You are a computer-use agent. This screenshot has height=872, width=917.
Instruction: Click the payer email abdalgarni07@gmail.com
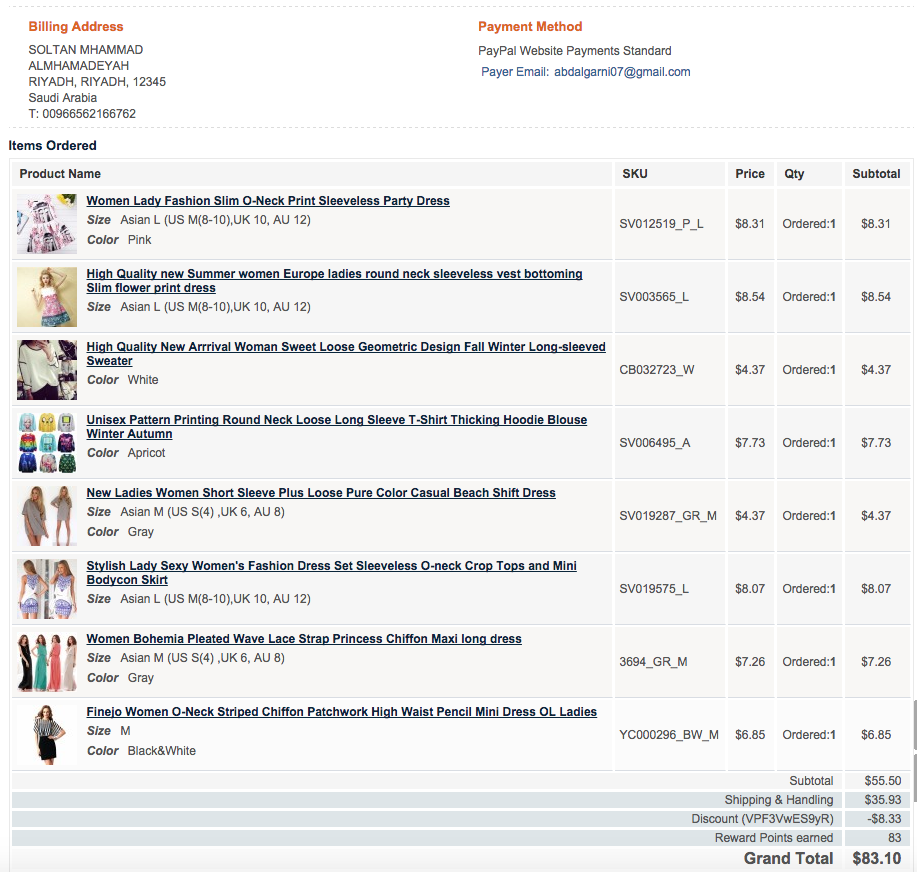(x=622, y=72)
